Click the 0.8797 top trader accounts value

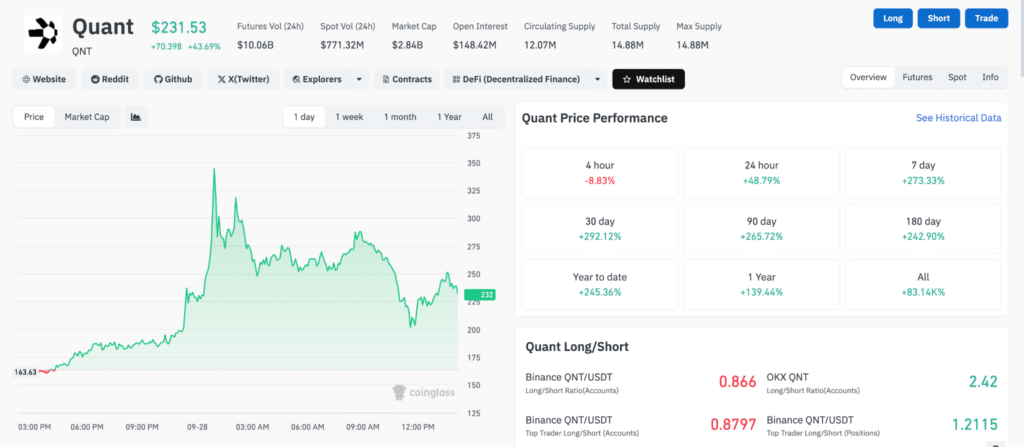tap(733, 425)
